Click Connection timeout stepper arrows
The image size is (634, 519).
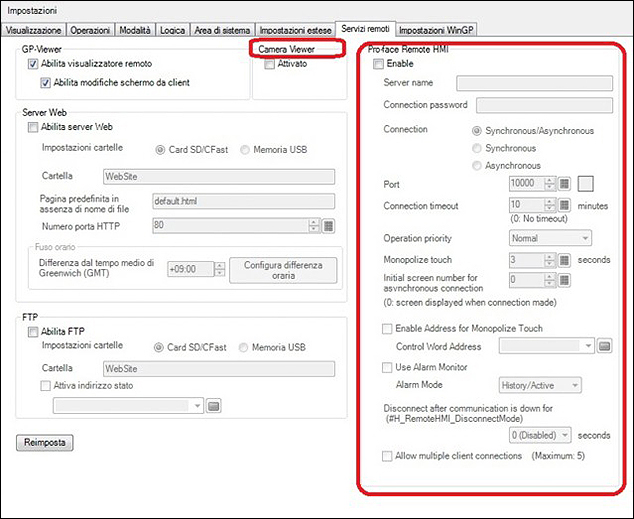point(549,205)
